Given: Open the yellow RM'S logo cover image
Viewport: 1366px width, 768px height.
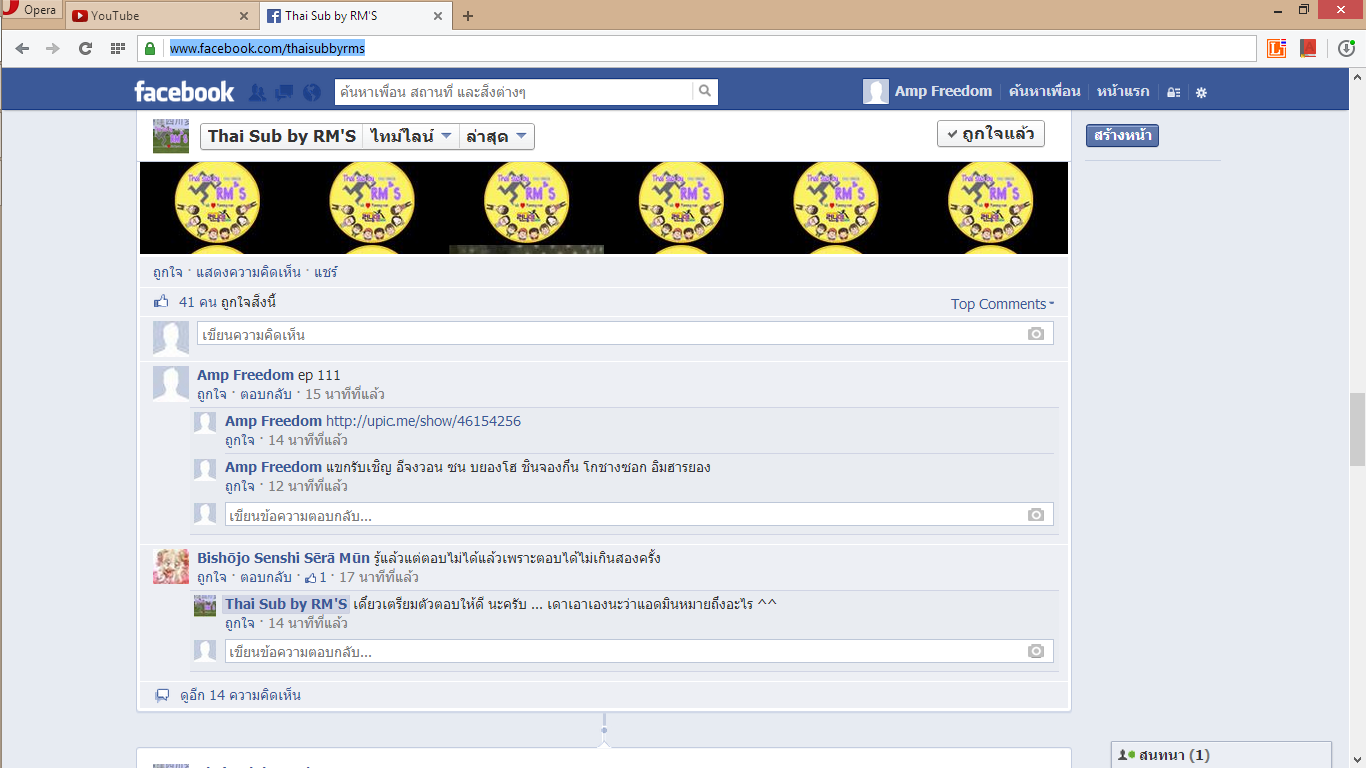Looking at the screenshot, I should (x=604, y=208).
